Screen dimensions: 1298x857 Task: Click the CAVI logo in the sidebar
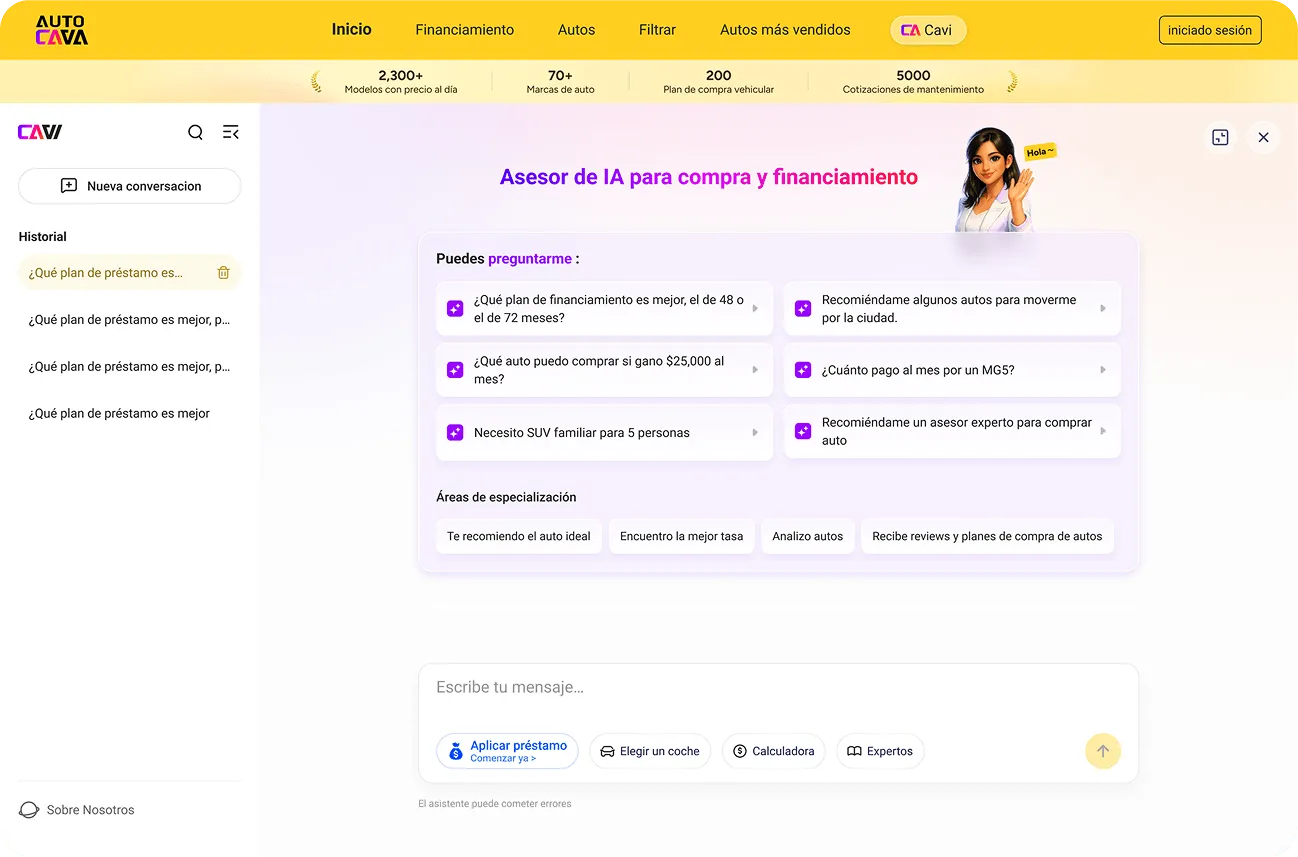40,132
